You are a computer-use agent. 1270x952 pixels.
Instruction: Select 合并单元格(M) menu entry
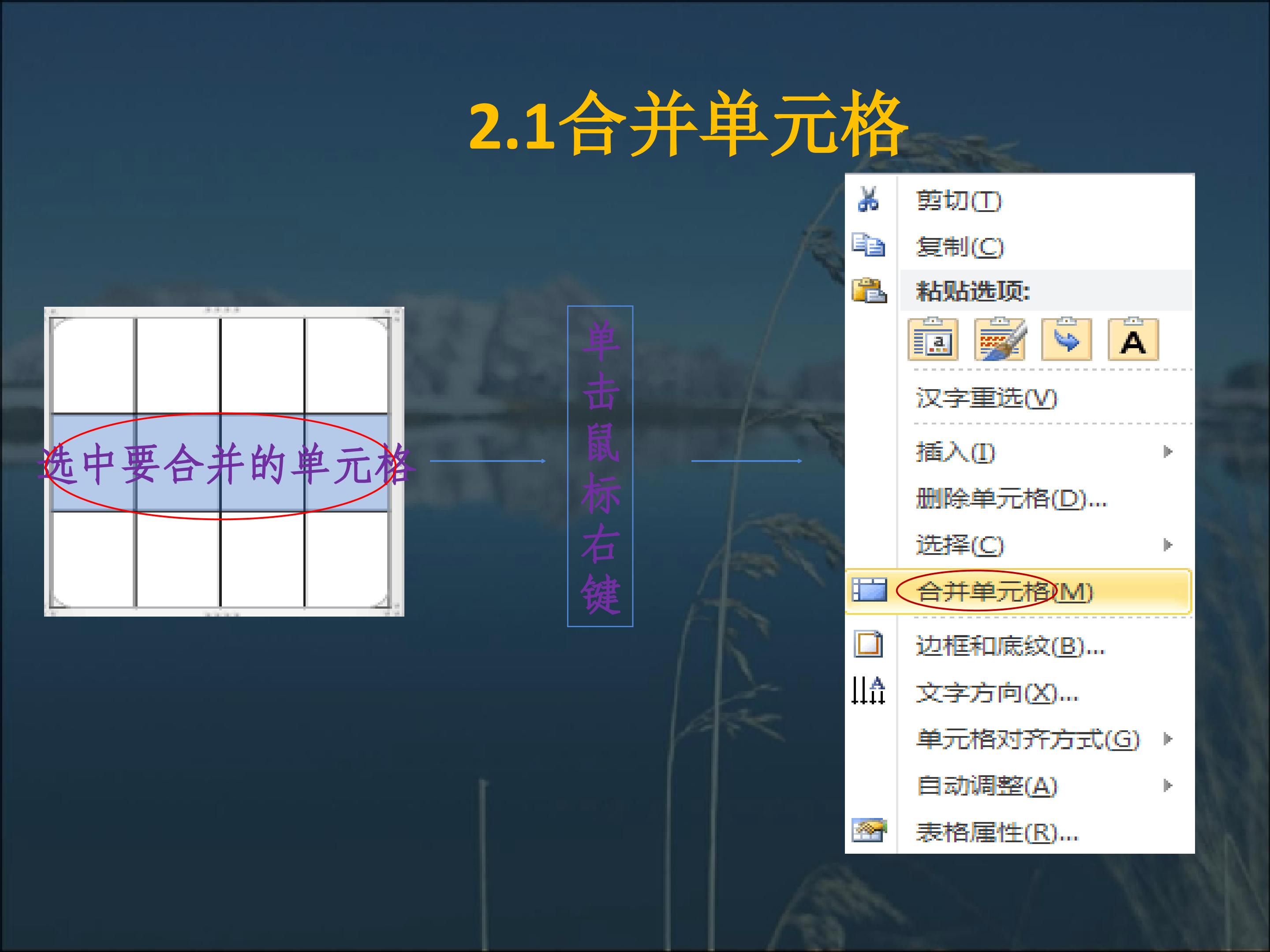coord(1005,591)
